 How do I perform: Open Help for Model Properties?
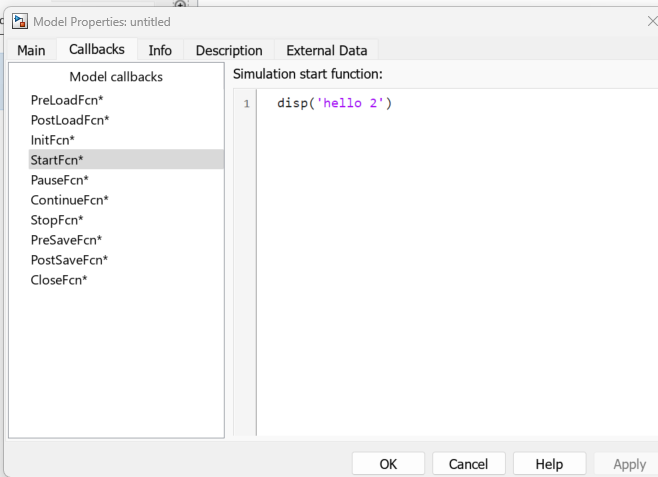pyautogui.click(x=549, y=464)
